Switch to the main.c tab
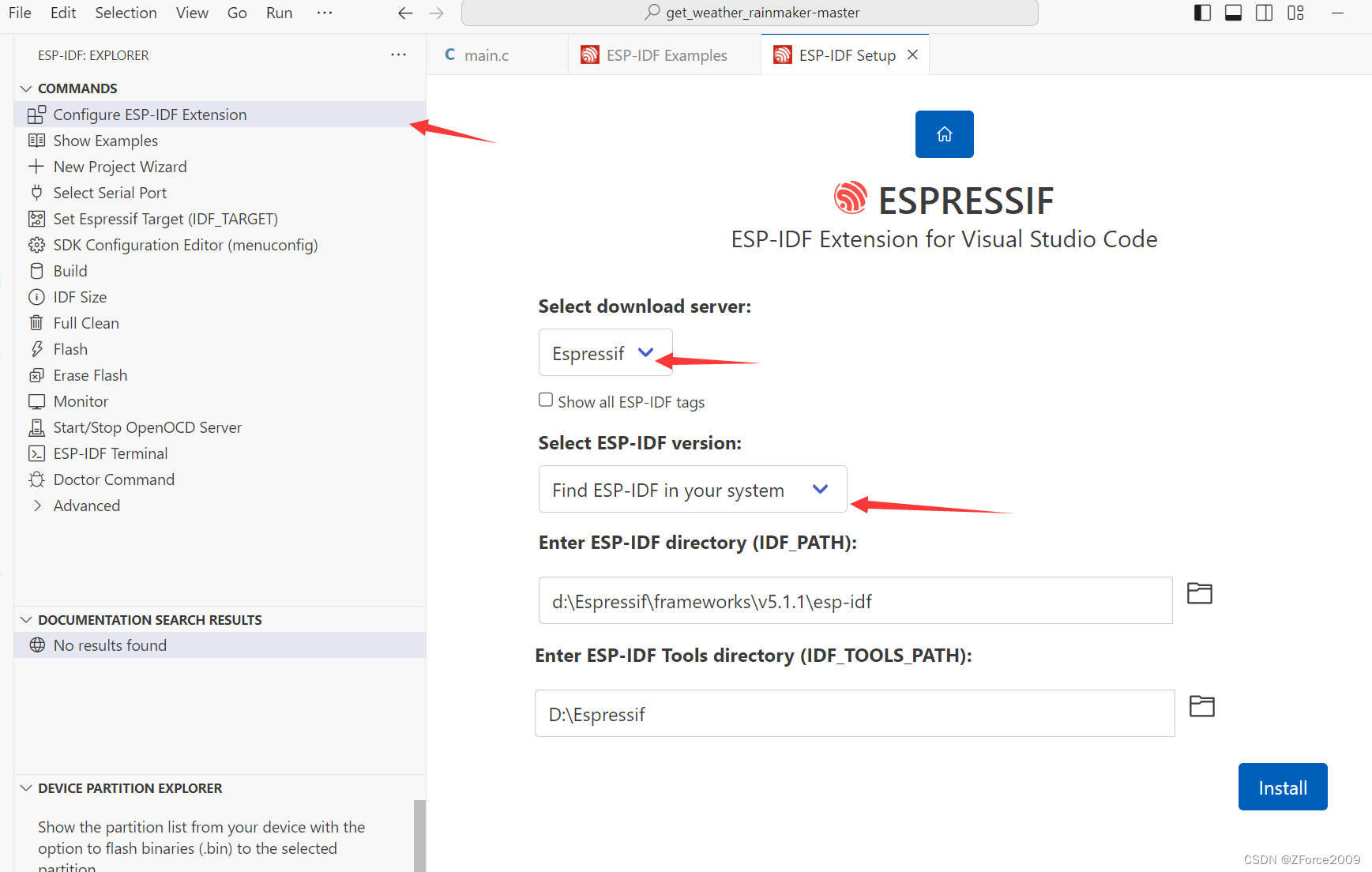1372x872 pixels. 497,54
